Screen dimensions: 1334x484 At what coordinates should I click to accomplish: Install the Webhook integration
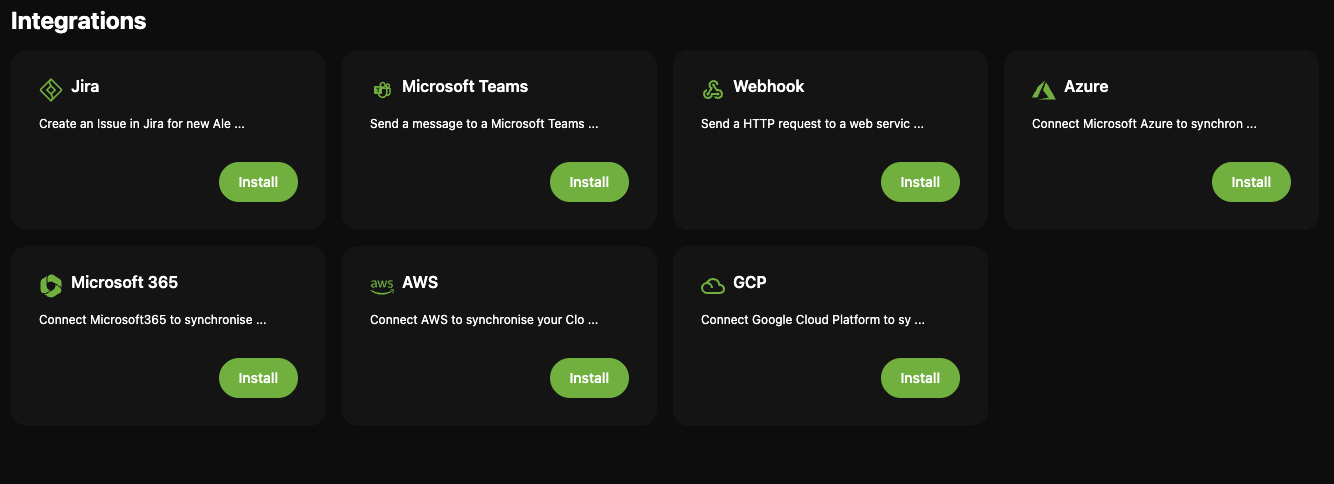point(920,182)
